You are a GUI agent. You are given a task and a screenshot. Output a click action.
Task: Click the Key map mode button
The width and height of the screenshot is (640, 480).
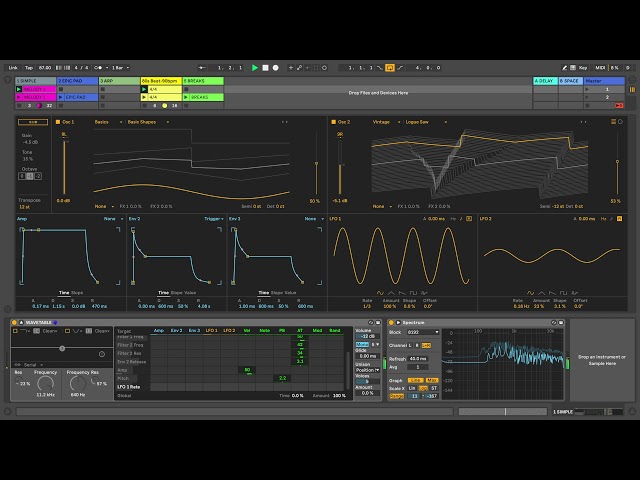pos(583,68)
